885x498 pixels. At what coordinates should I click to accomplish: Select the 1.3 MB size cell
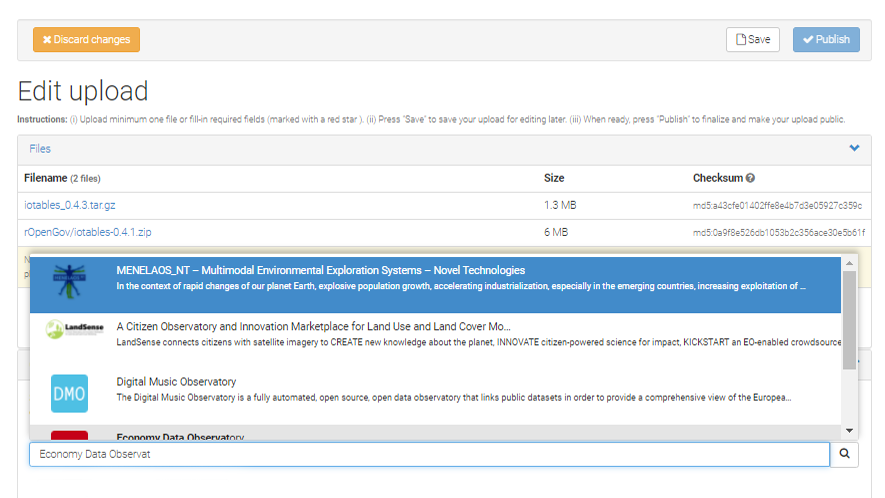pyautogui.click(x=560, y=205)
